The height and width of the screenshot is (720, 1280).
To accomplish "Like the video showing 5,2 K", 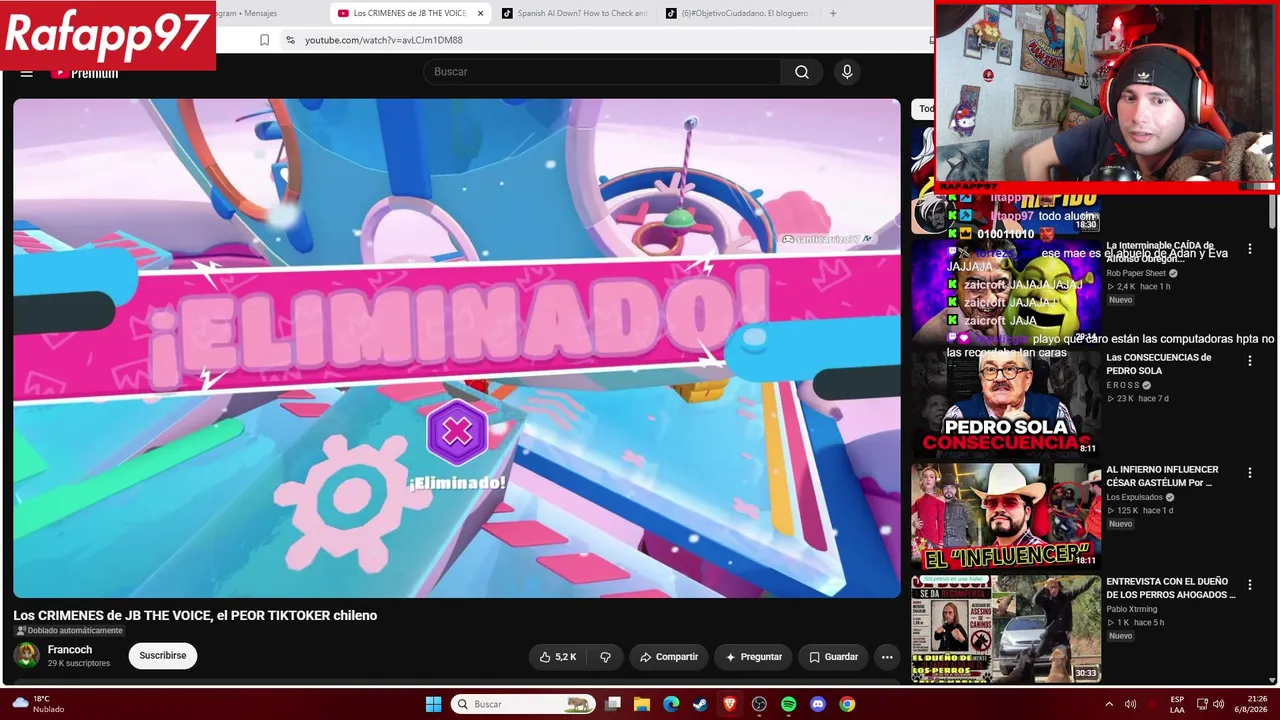I will pyautogui.click(x=558, y=657).
